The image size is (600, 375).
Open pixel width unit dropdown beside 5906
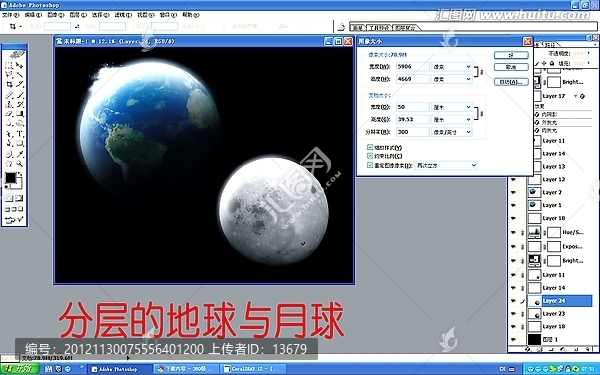[x=468, y=67]
